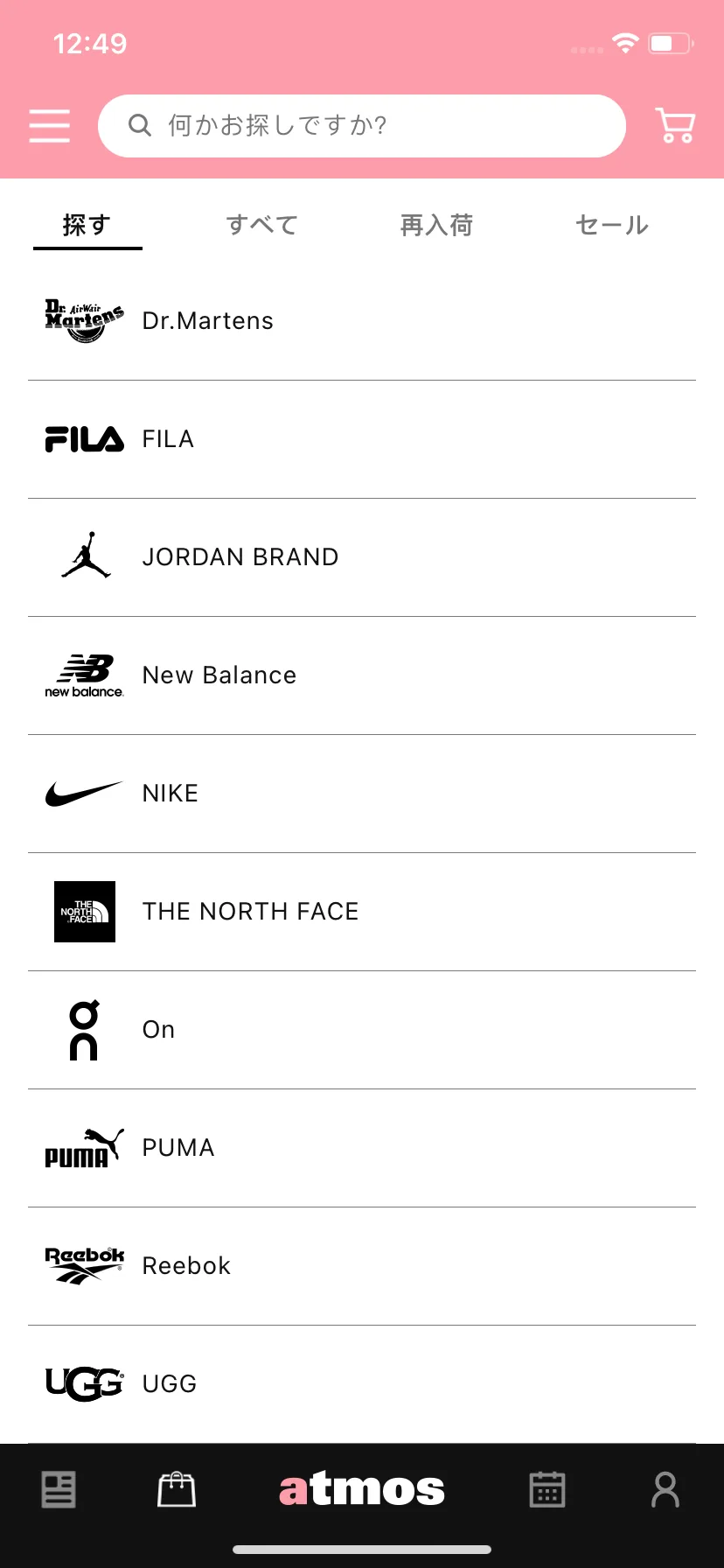Switch to the すべて tab
The width and height of the screenshot is (724, 1568).
point(262,226)
